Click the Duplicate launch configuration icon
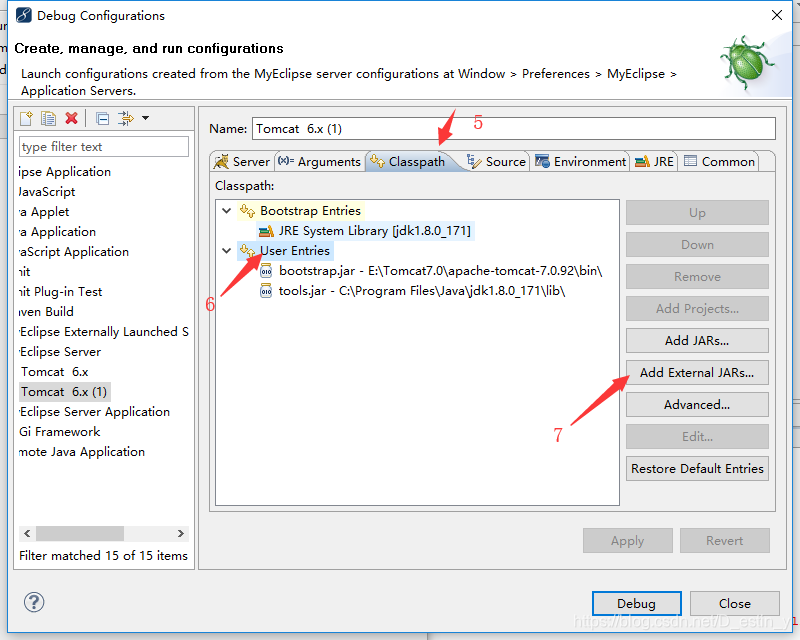800x640 pixels. (x=48, y=118)
